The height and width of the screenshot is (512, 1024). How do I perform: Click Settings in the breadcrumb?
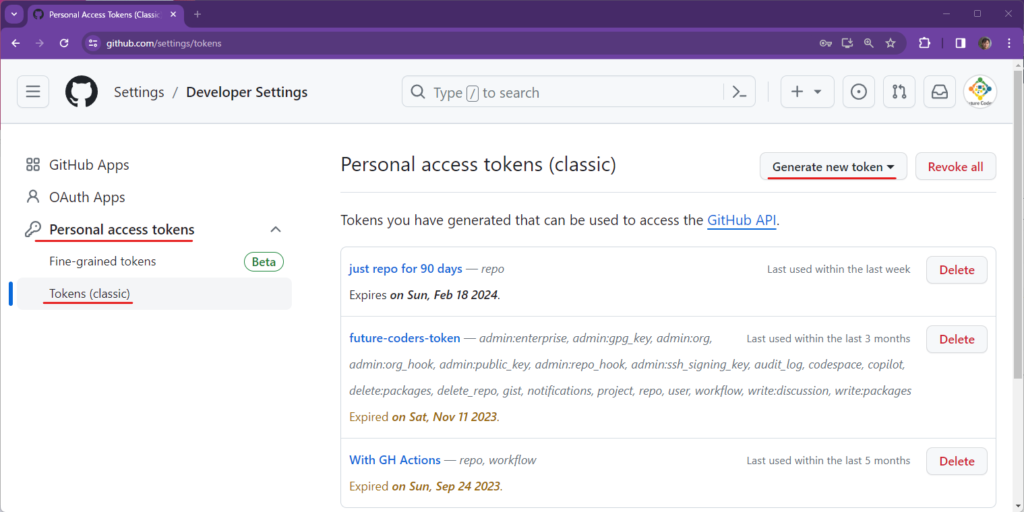(x=138, y=92)
